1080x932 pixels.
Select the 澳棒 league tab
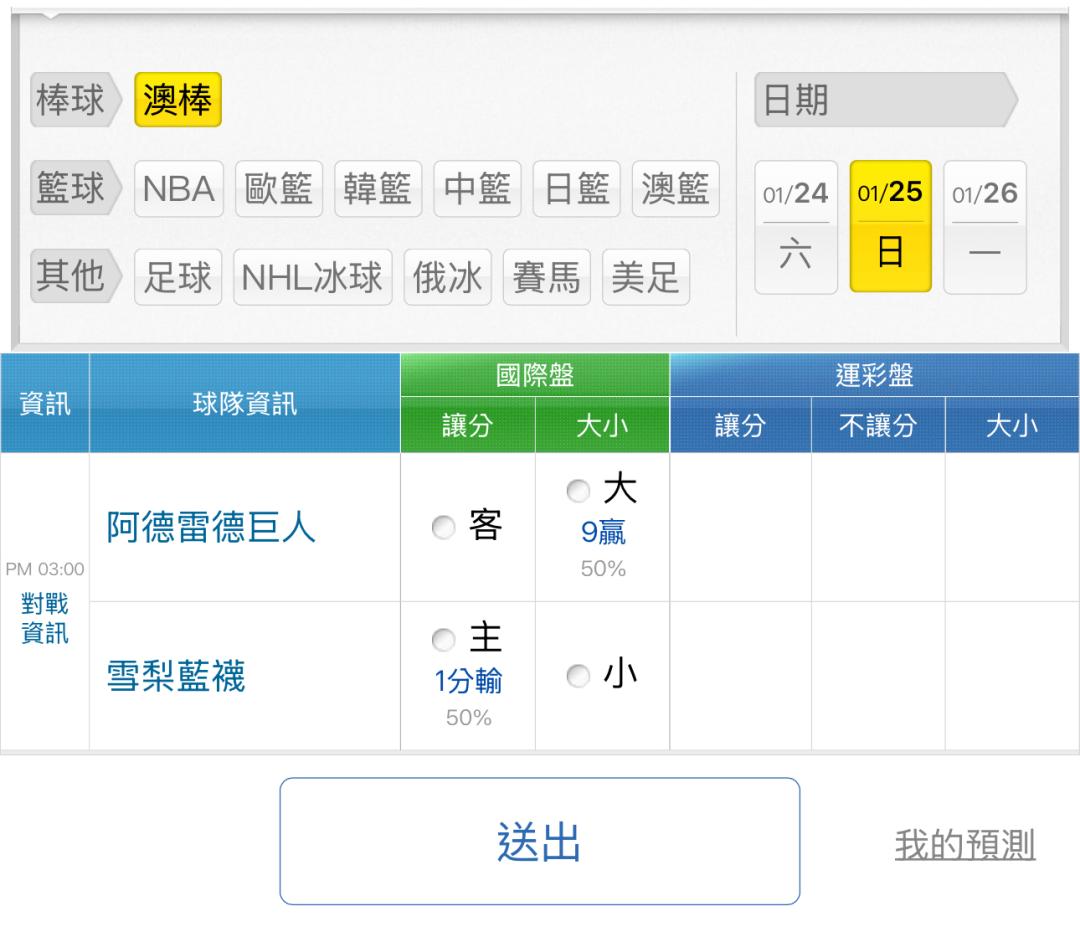pos(178,102)
